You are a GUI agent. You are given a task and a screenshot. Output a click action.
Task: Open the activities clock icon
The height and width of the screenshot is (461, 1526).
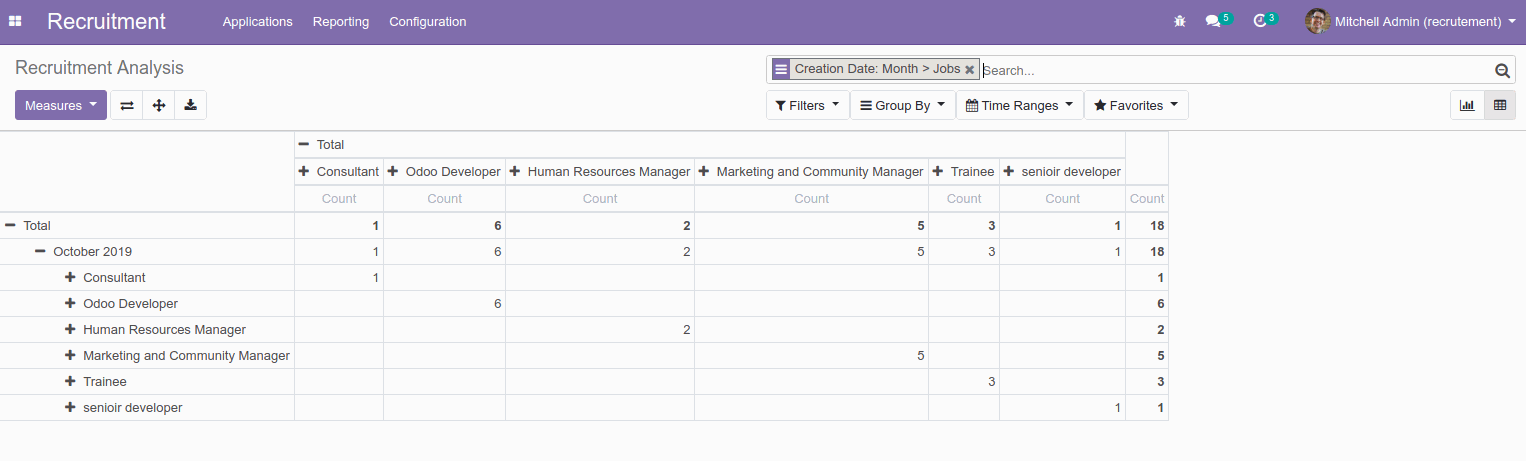[x=1260, y=21]
